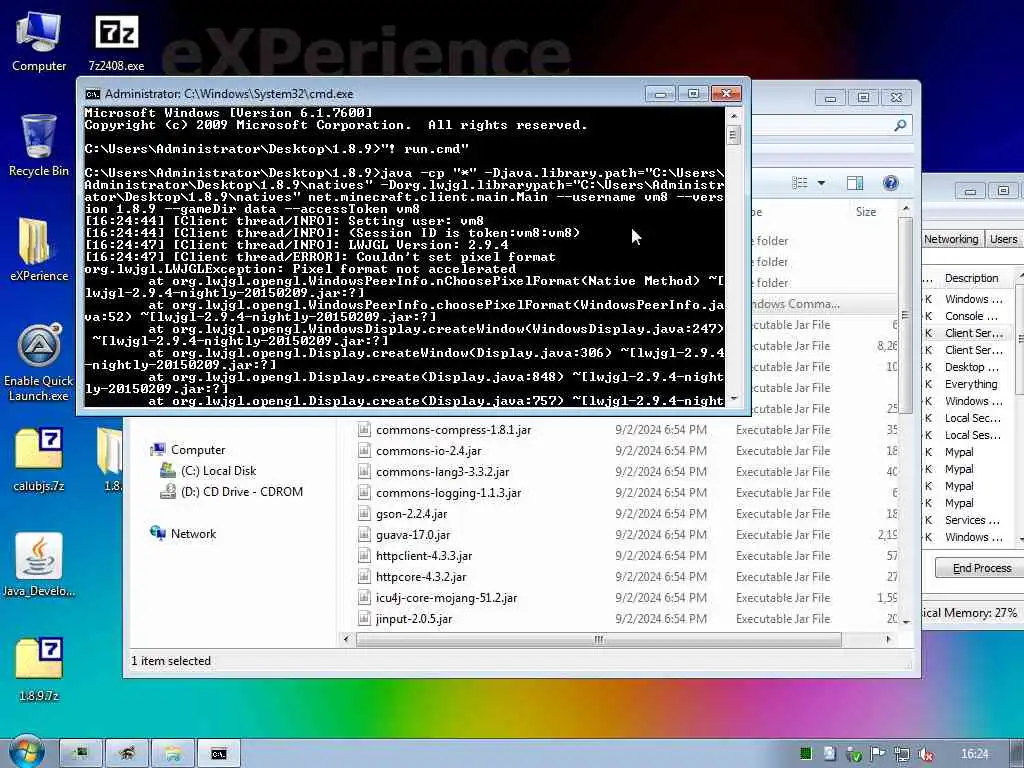
Task: Click clock showing 16:24 in taskbar
Action: [x=974, y=754]
